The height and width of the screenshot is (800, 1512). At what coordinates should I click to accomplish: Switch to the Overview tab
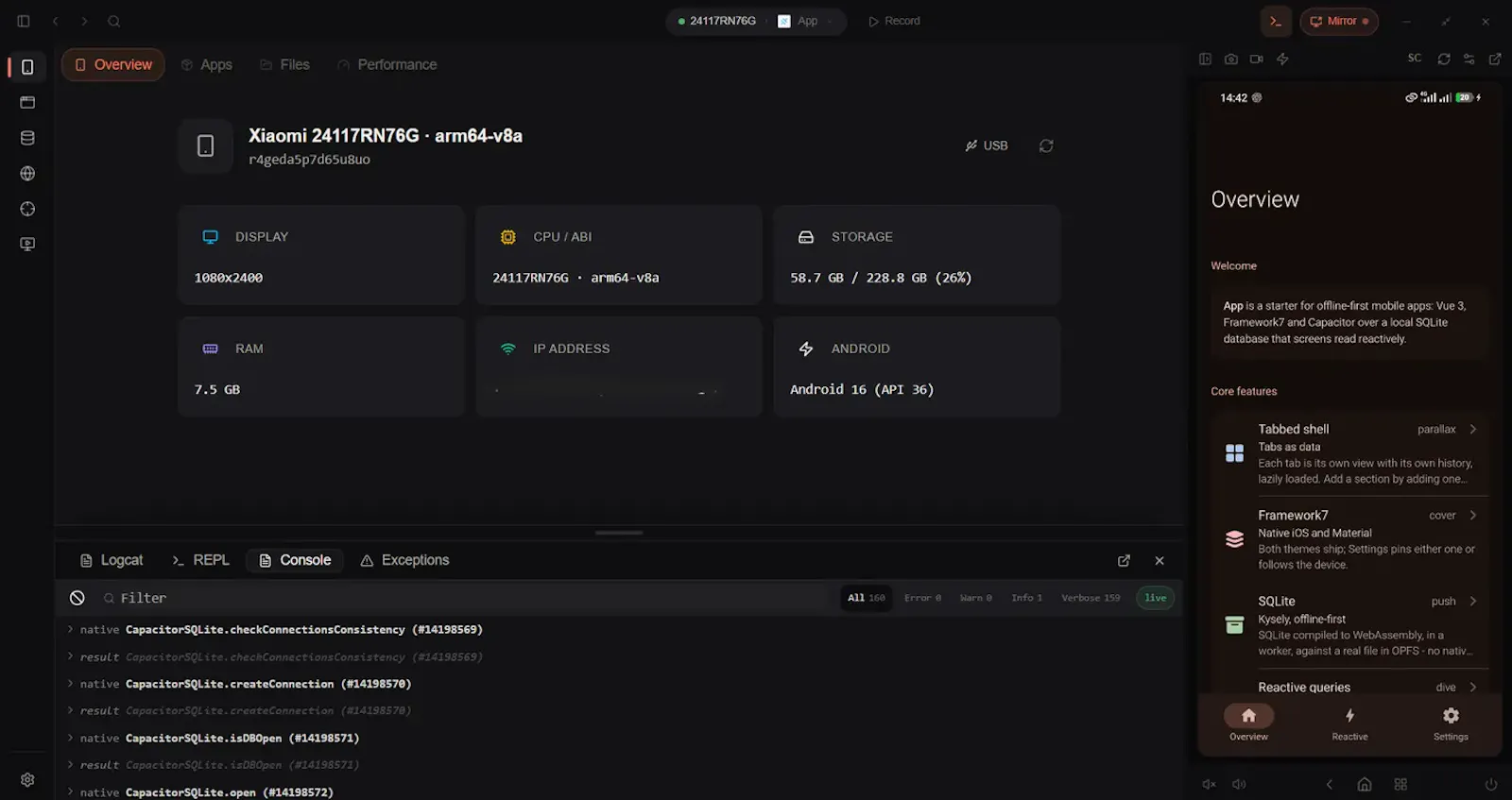[x=113, y=64]
